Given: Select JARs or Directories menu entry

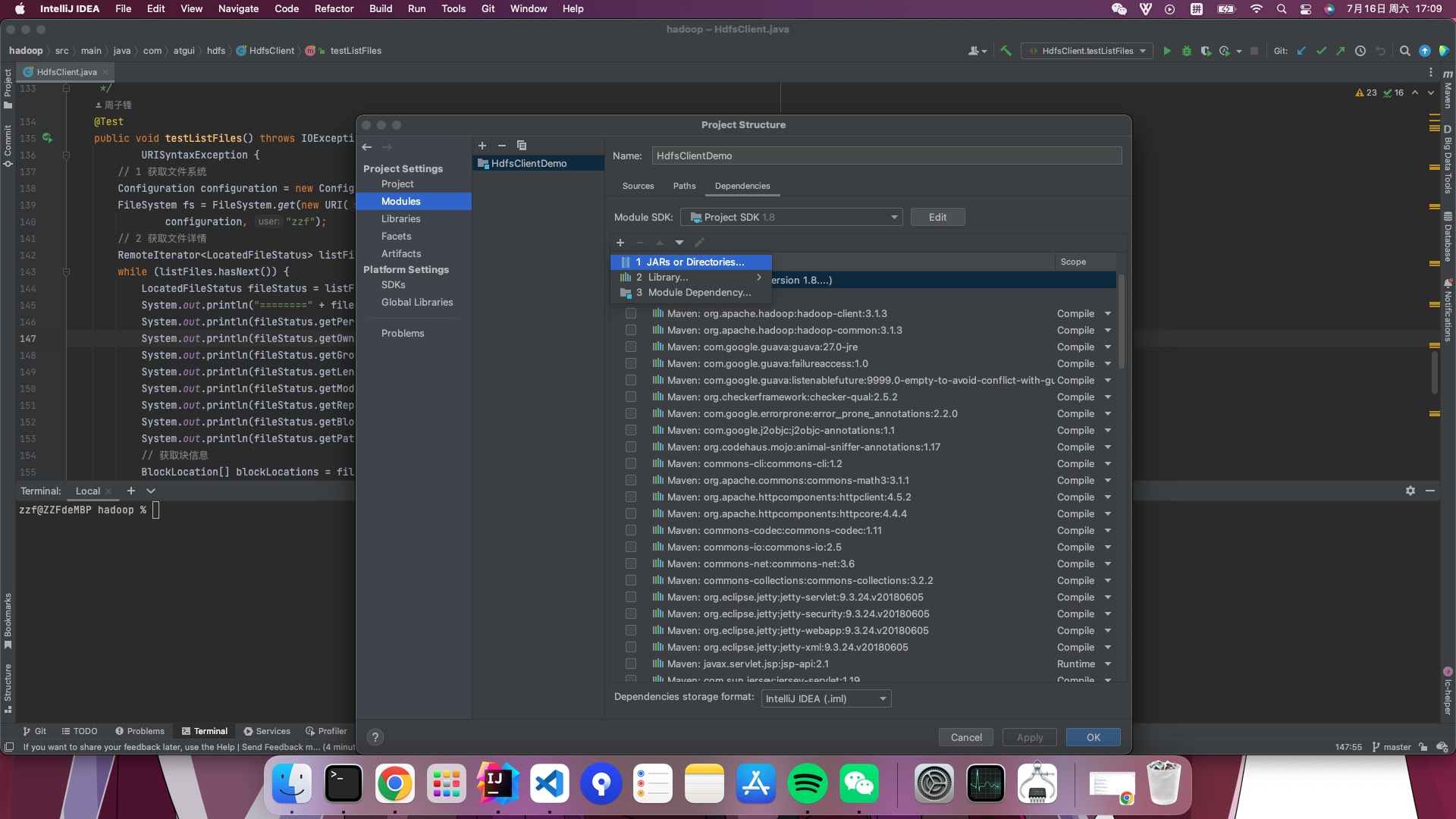Looking at the screenshot, I should pyautogui.click(x=691, y=262).
